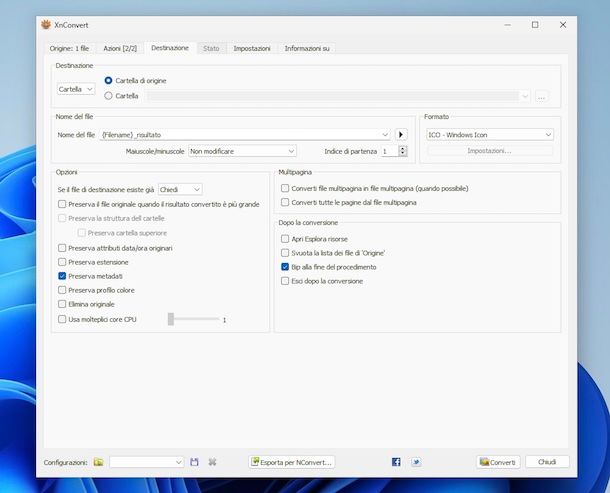
Task: Enable Preserva il file originale checkbox
Action: [x=62, y=204]
